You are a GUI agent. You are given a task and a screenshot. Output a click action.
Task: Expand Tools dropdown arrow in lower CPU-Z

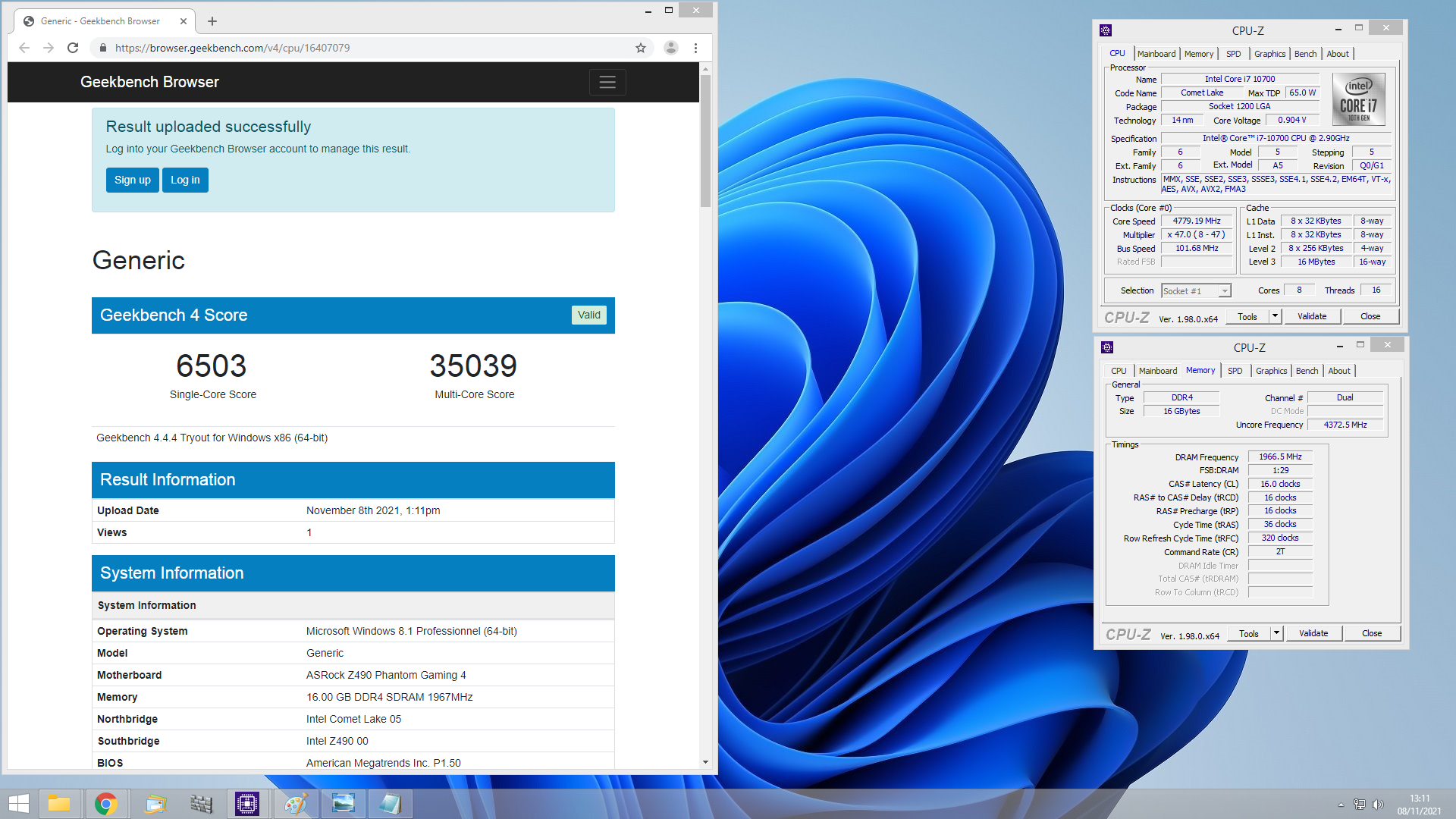pos(1277,633)
